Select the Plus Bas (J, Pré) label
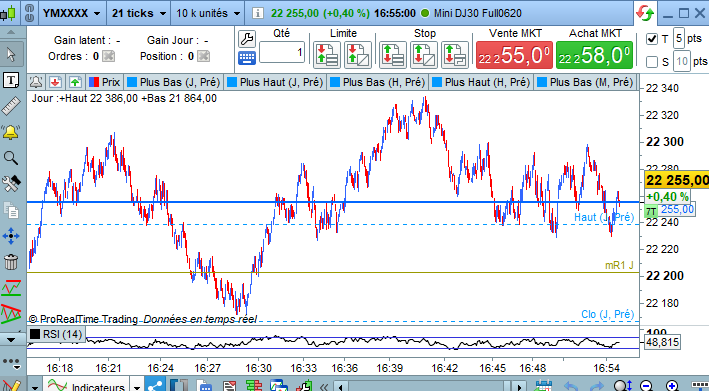 pyautogui.click(x=174, y=82)
